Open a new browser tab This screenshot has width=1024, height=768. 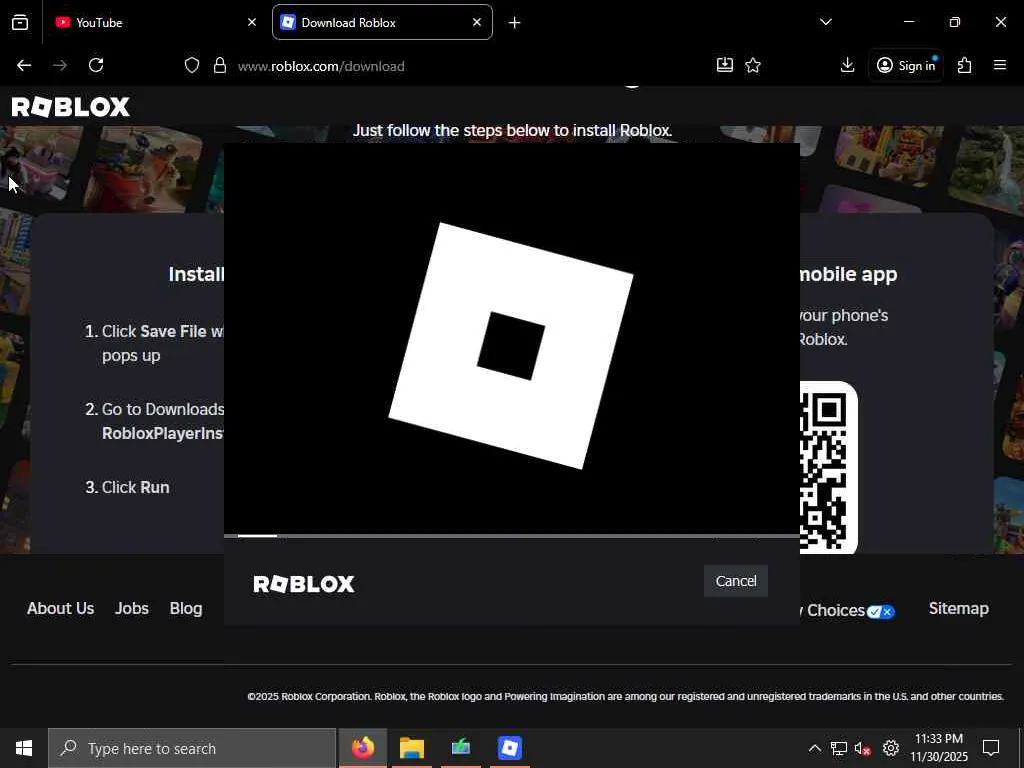pos(515,23)
